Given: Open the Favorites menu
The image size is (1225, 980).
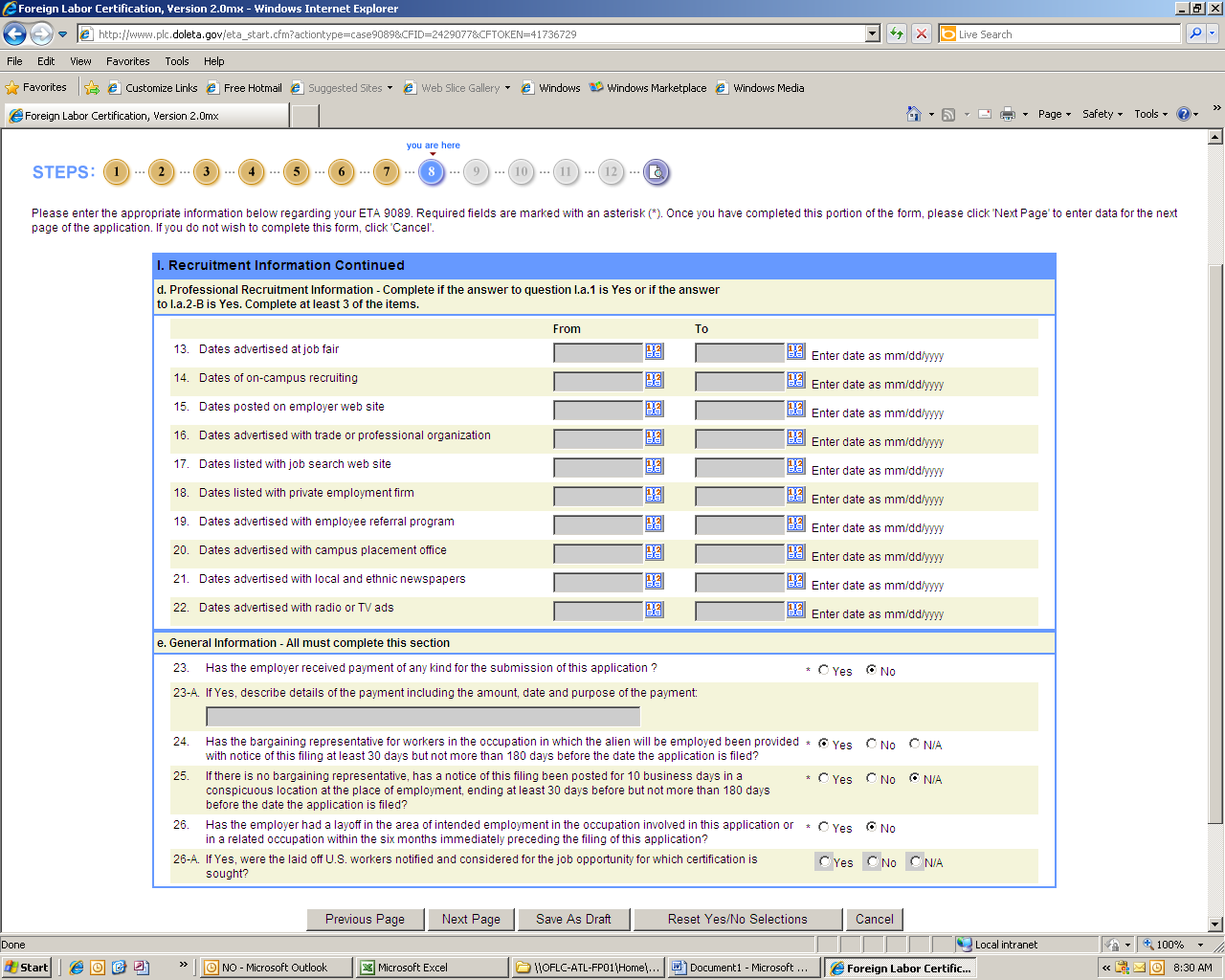Looking at the screenshot, I should (x=128, y=61).
